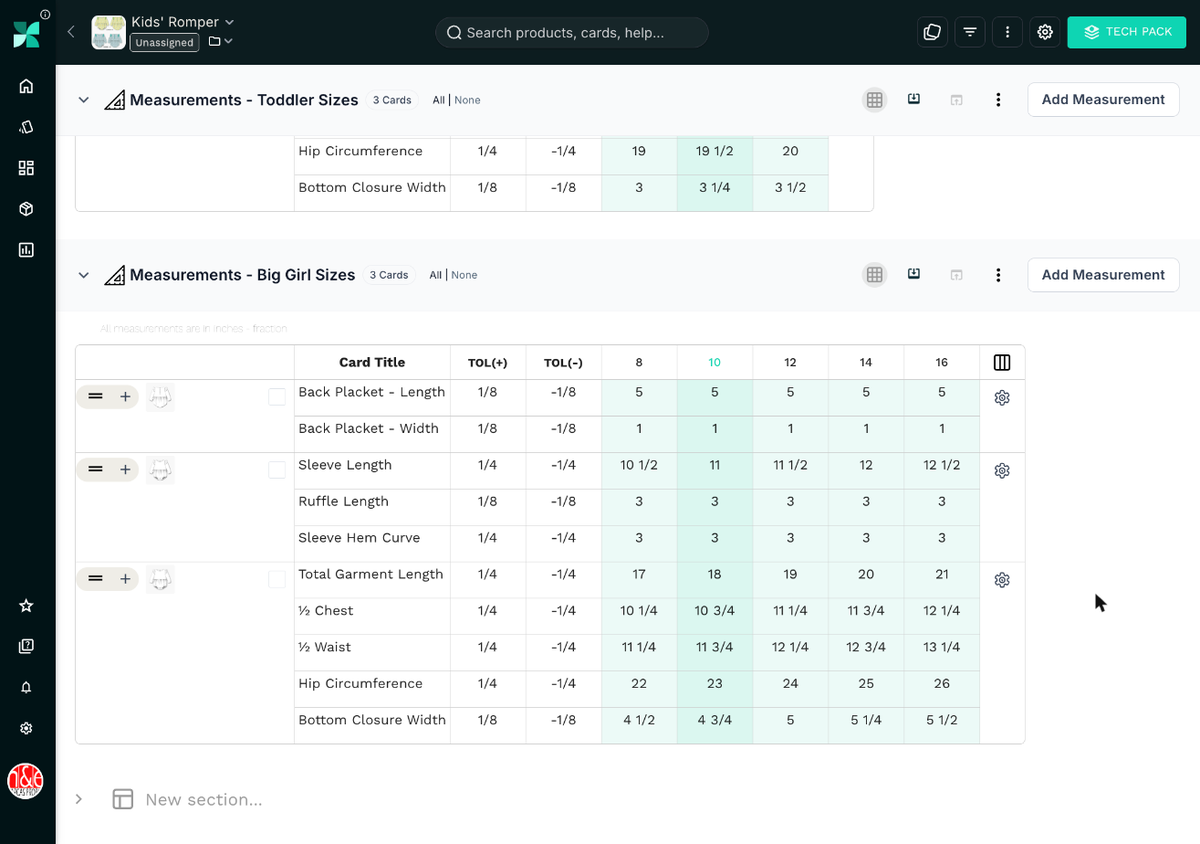Select None in Toddler Sizes section
This screenshot has width=1200, height=844.
click(x=467, y=100)
